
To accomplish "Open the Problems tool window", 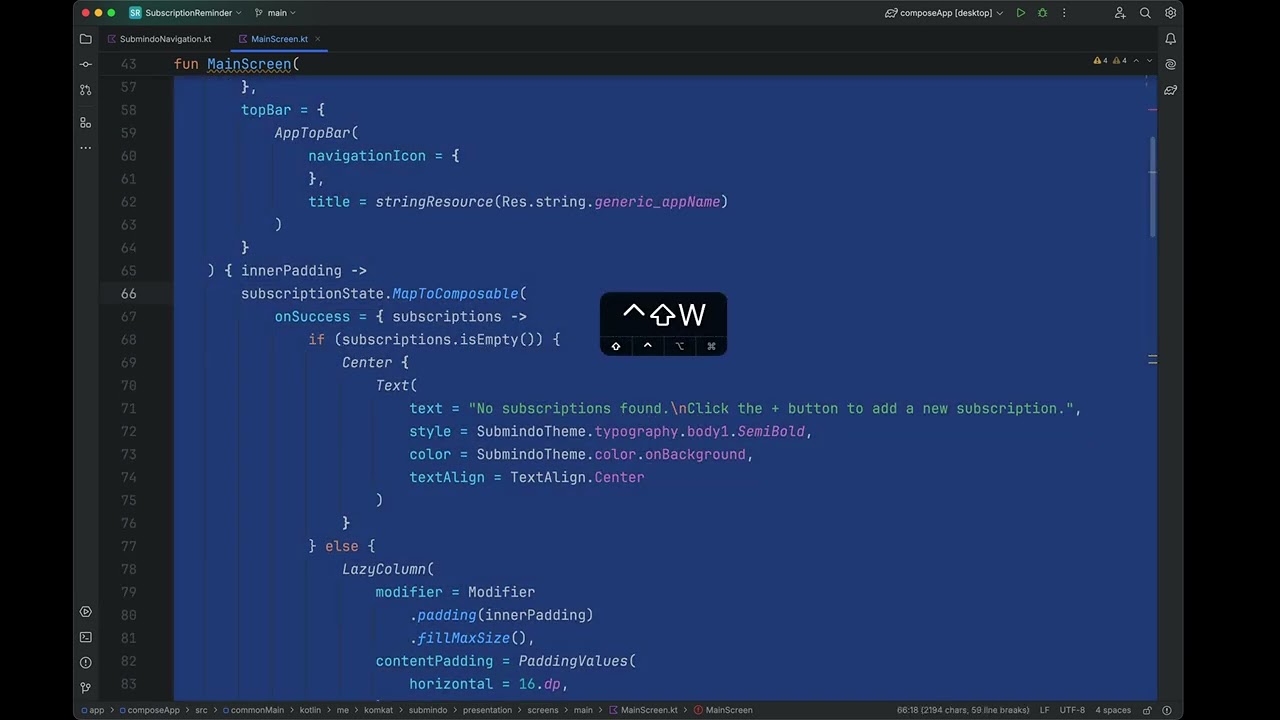I will coord(86,663).
